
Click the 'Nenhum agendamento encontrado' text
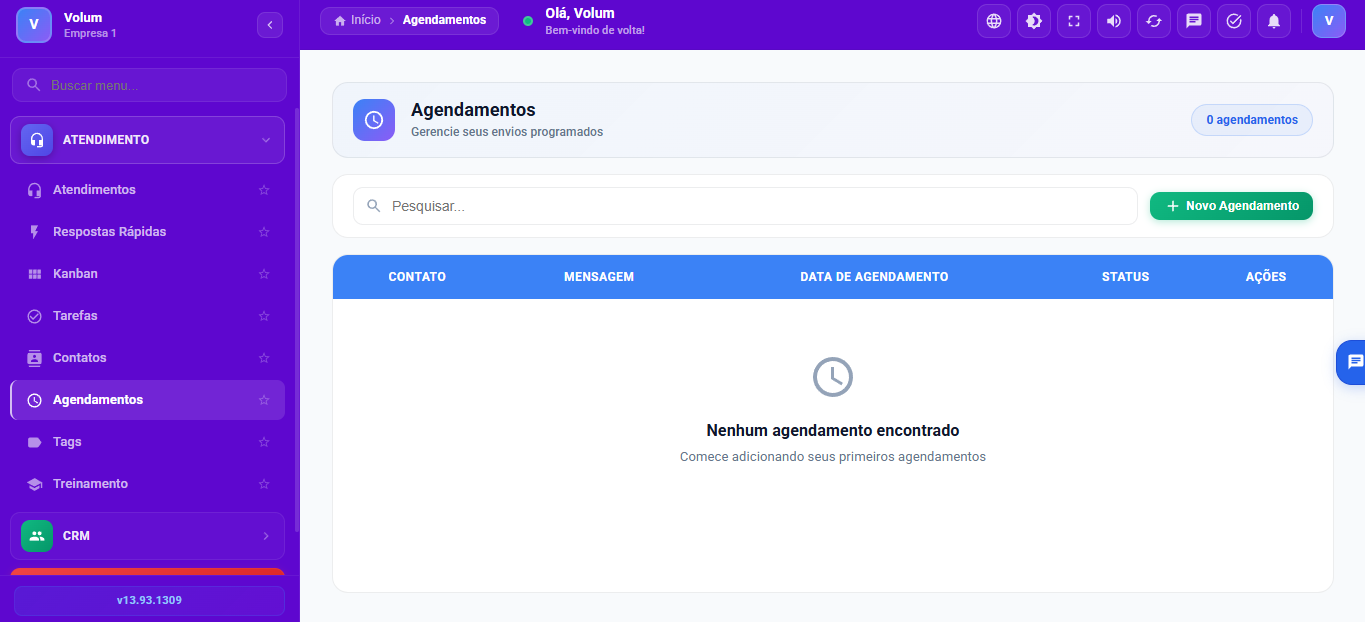tap(833, 431)
